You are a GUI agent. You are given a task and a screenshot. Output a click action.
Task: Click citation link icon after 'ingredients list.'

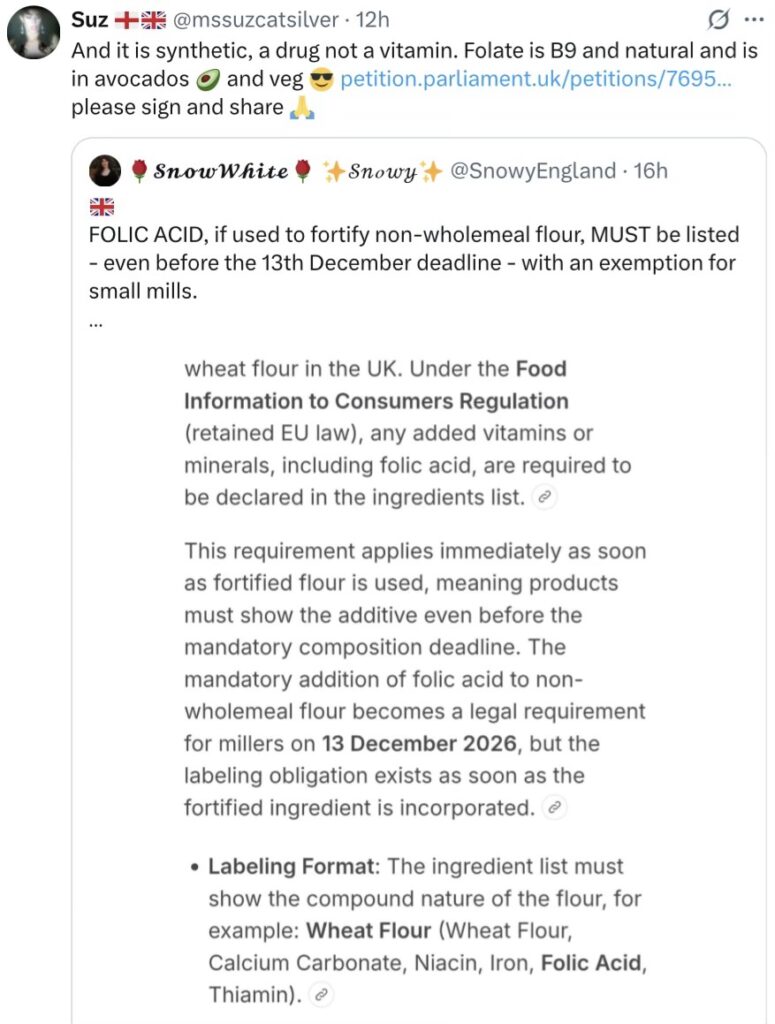pyautogui.click(x=545, y=498)
